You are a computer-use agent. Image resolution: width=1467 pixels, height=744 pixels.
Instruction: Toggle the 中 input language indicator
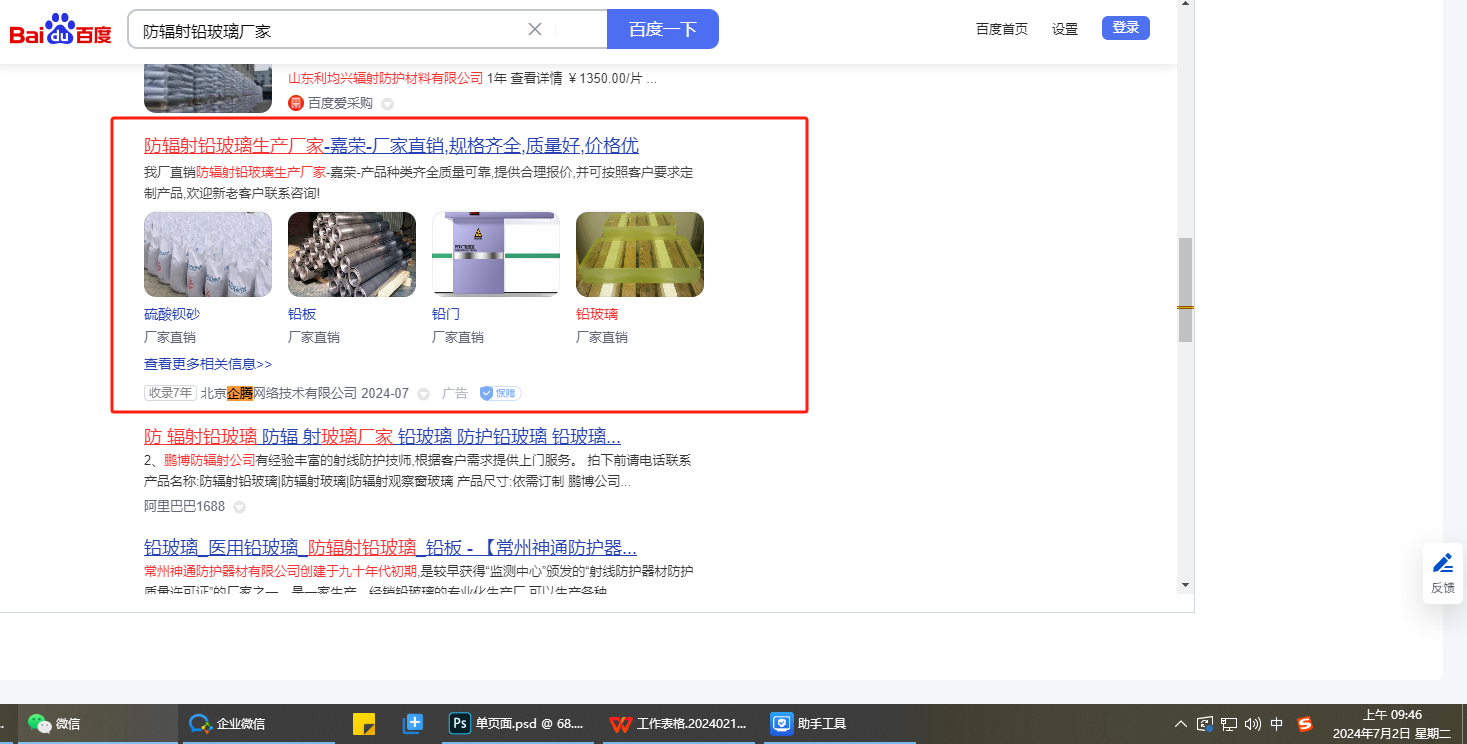click(x=1277, y=724)
